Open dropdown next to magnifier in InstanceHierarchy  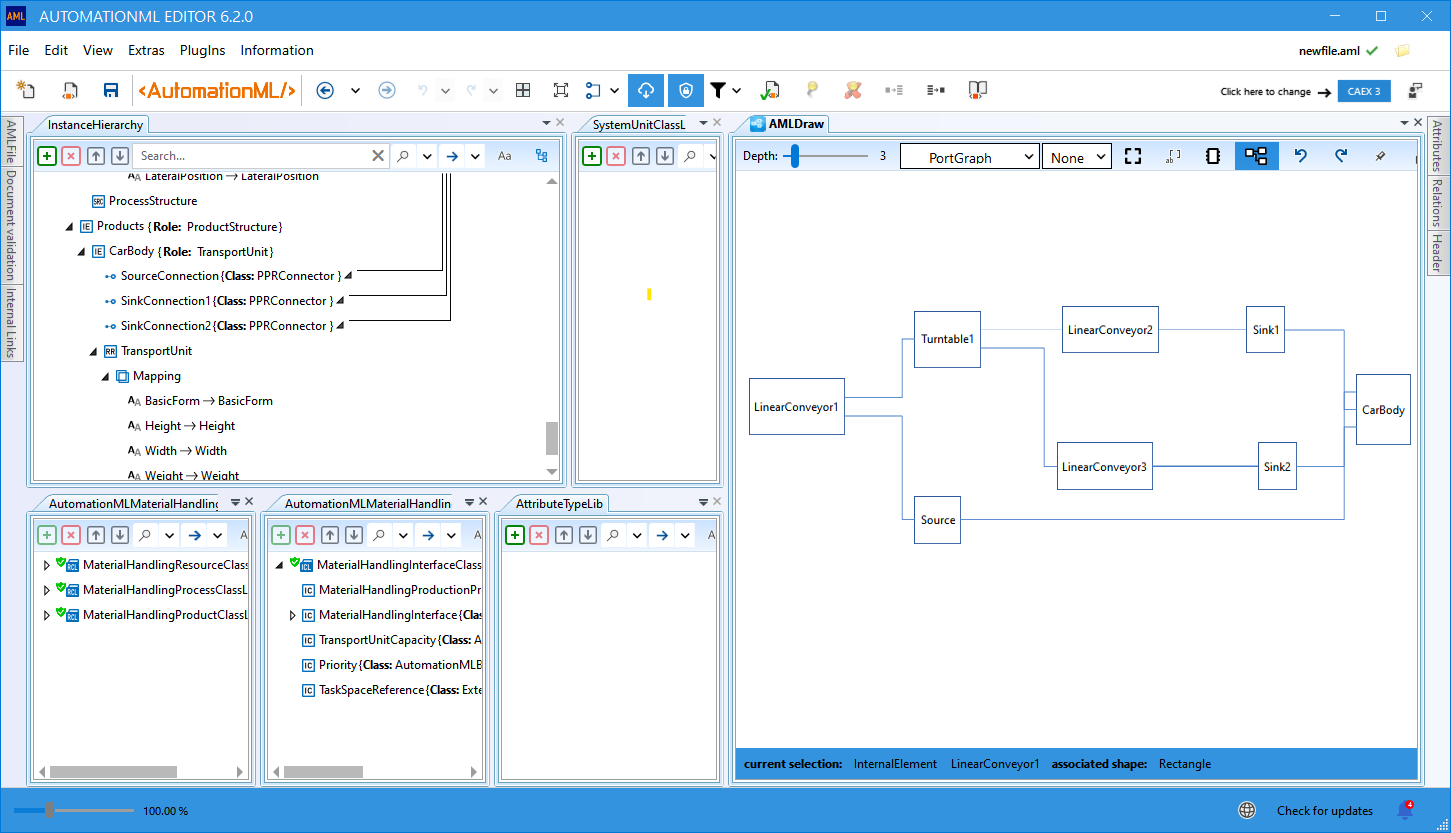427,156
